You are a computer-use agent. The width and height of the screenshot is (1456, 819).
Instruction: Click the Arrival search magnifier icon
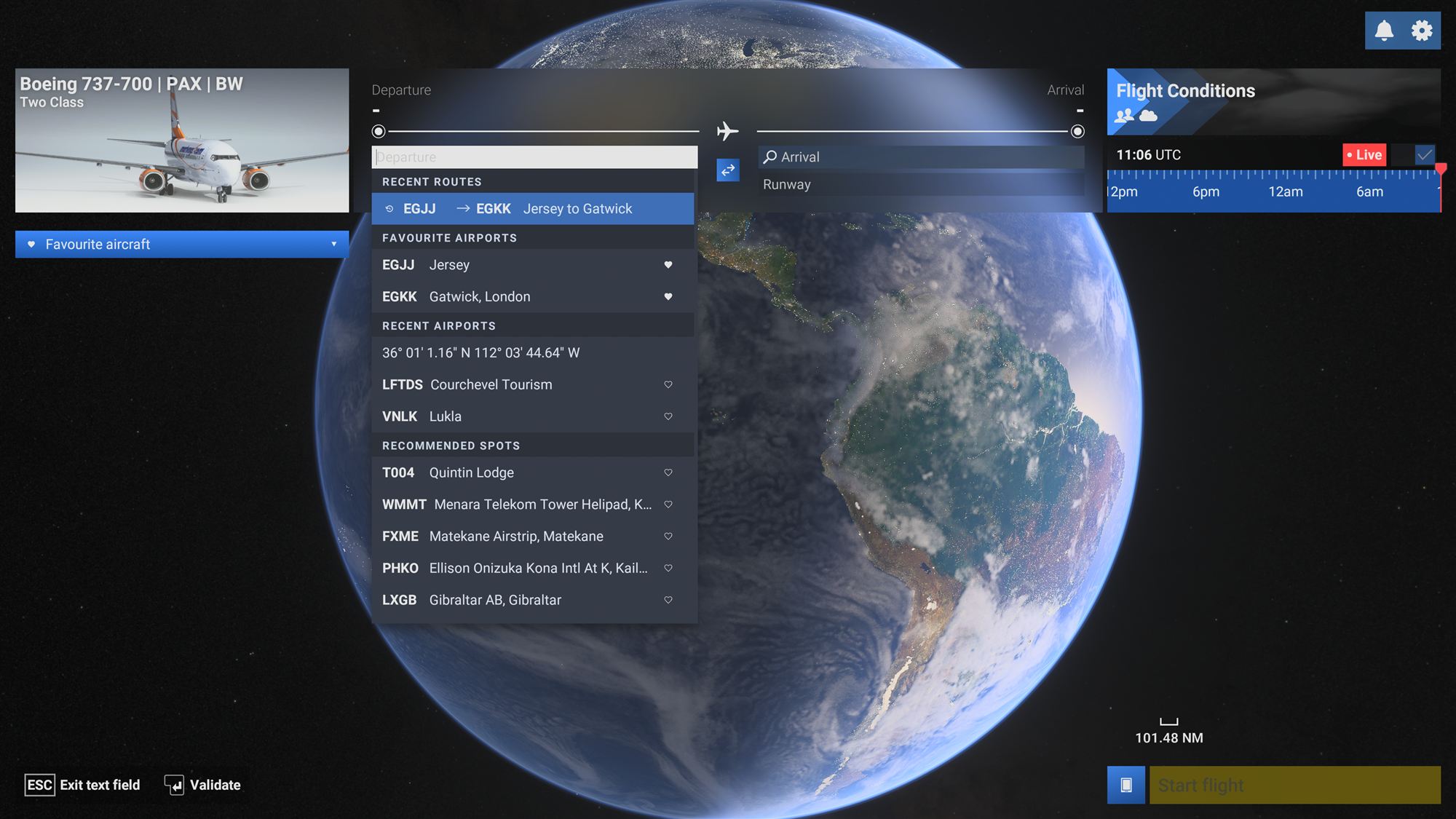click(x=769, y=157)
